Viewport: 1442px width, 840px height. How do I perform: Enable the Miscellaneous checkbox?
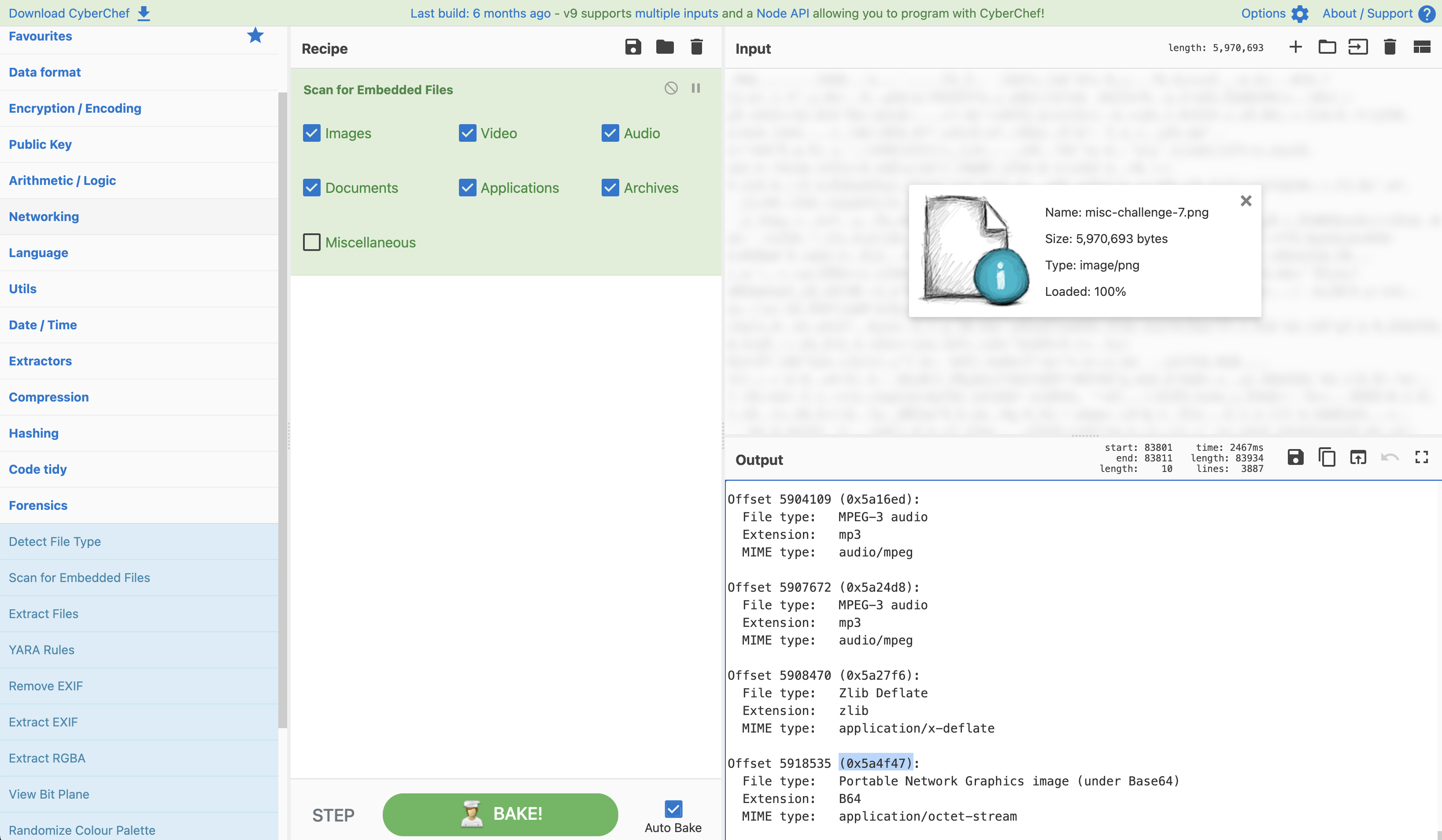click(311, 243)
